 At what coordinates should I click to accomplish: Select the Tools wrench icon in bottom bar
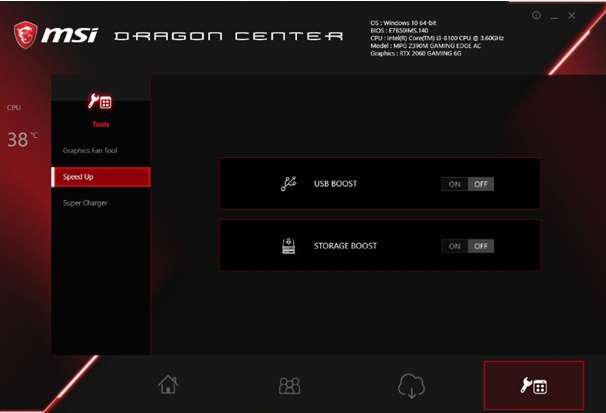click(534, 385)
